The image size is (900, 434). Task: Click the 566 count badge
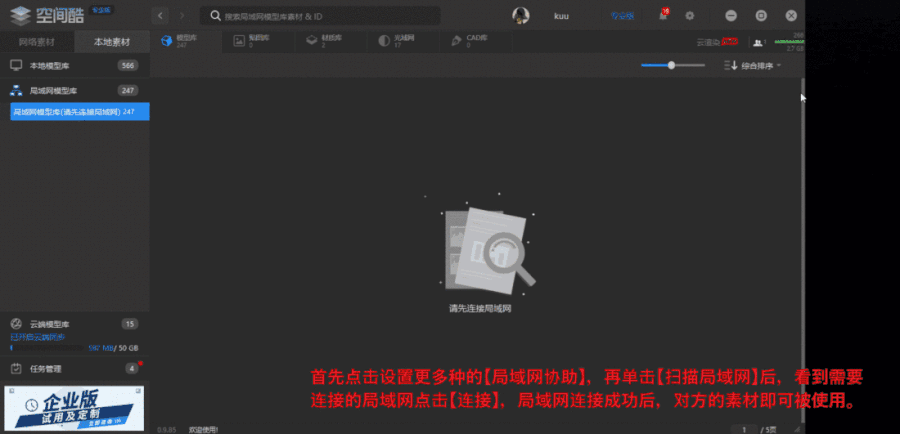[x=127, y=65]
